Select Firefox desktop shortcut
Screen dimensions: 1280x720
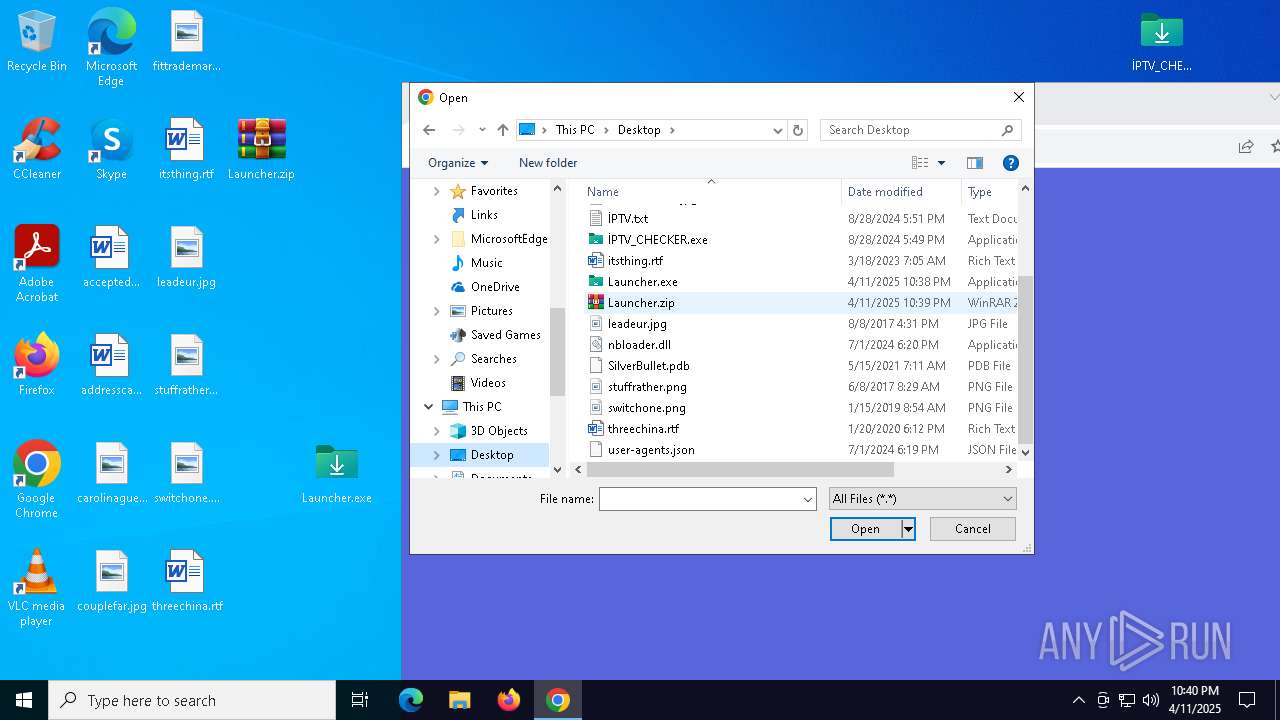click(36, 365)
